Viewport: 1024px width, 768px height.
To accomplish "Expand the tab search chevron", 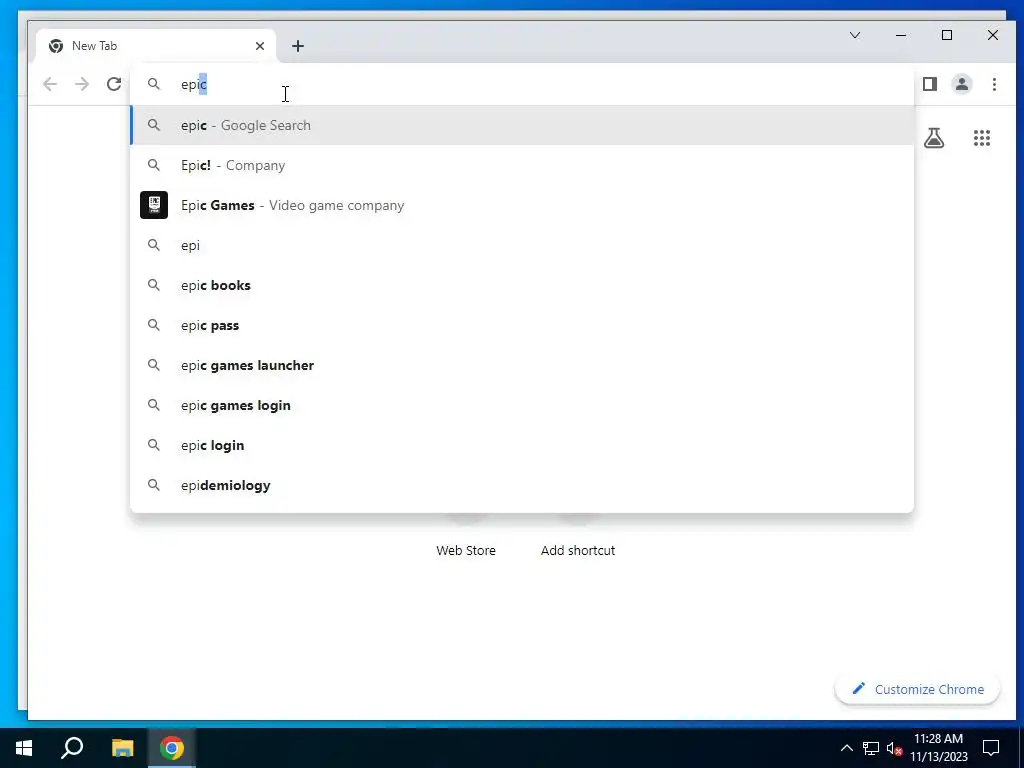I will [855, 35].
